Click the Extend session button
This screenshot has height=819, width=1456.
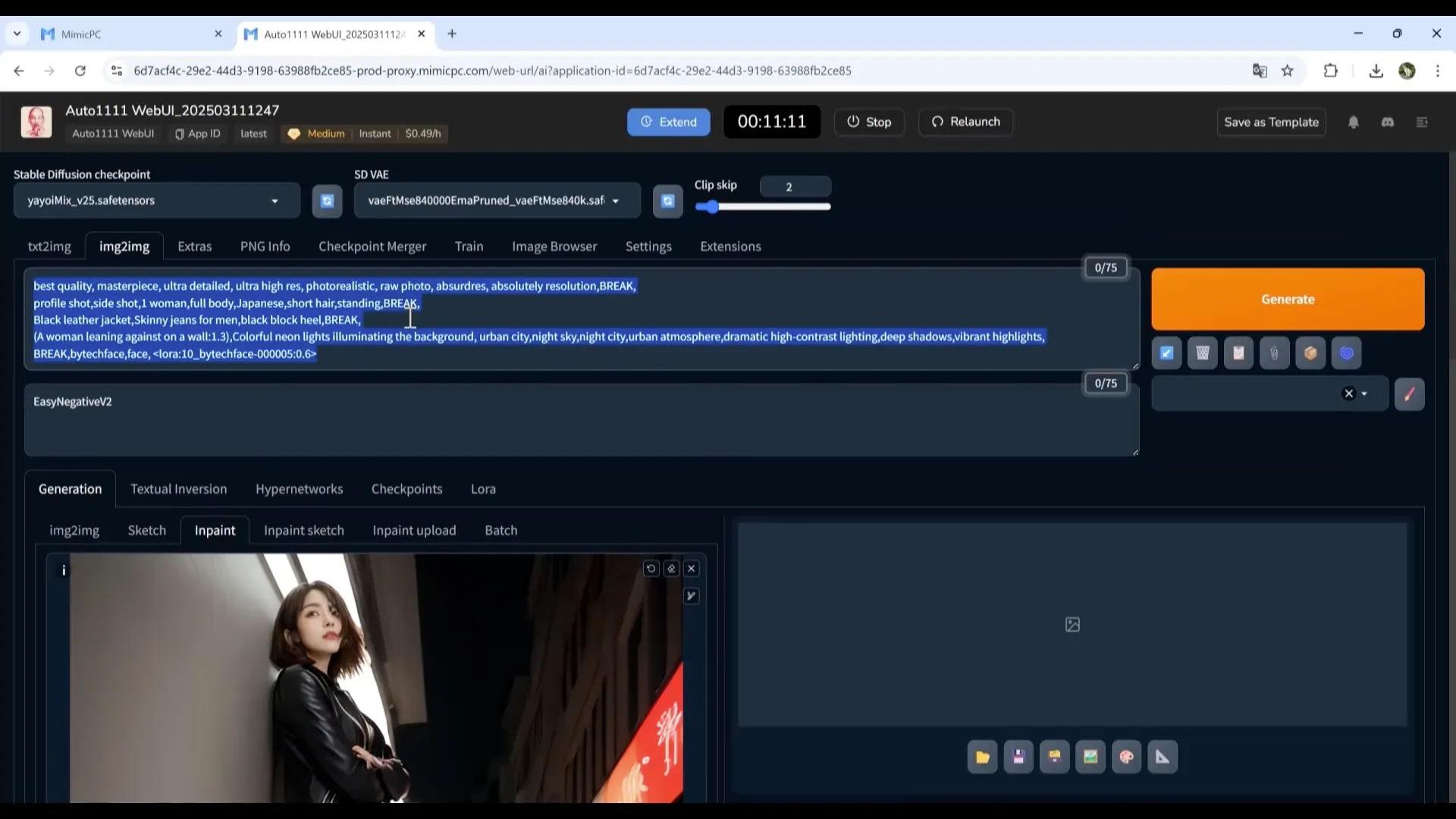(x=668, y=122)
